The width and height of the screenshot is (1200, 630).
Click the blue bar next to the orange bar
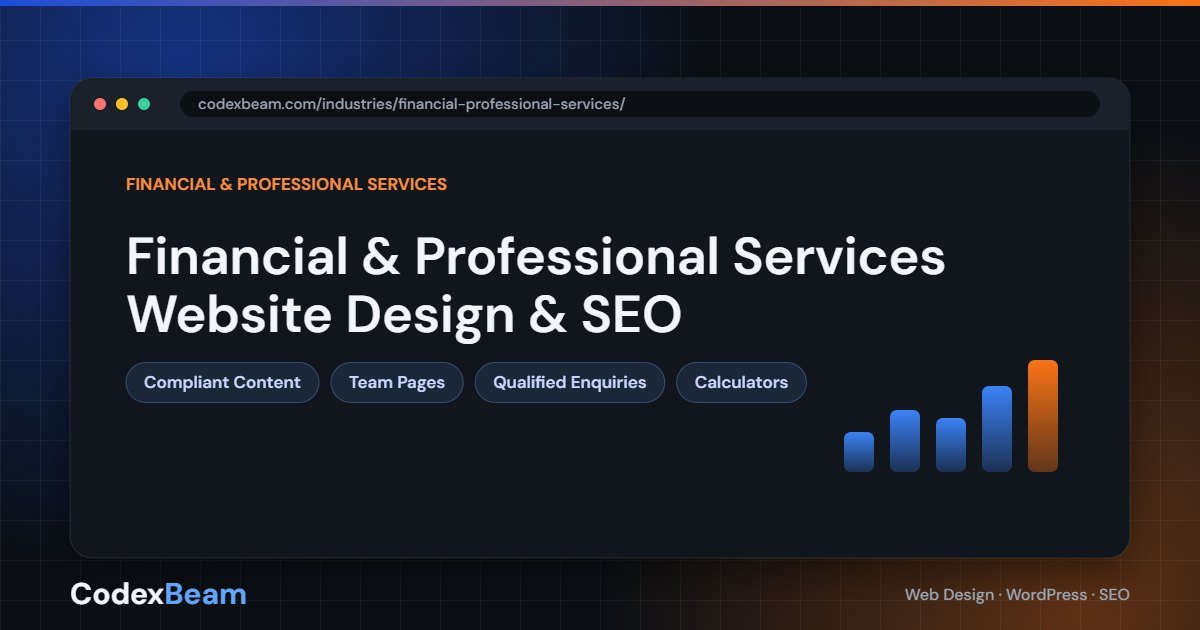997,429
